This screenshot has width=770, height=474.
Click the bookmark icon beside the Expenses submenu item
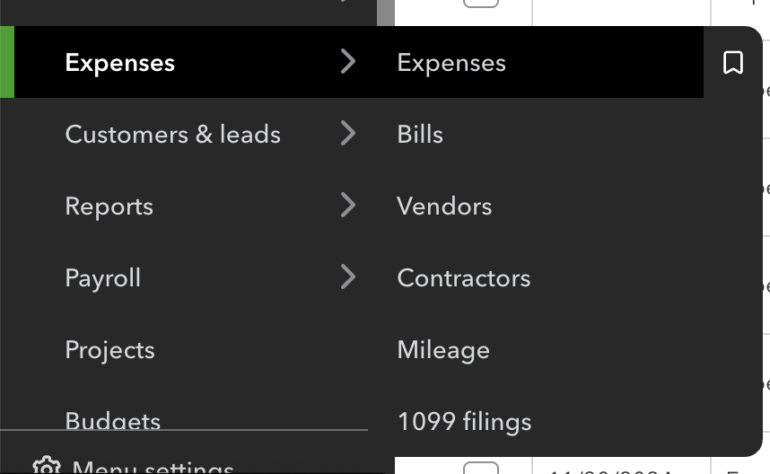(733, 63)
